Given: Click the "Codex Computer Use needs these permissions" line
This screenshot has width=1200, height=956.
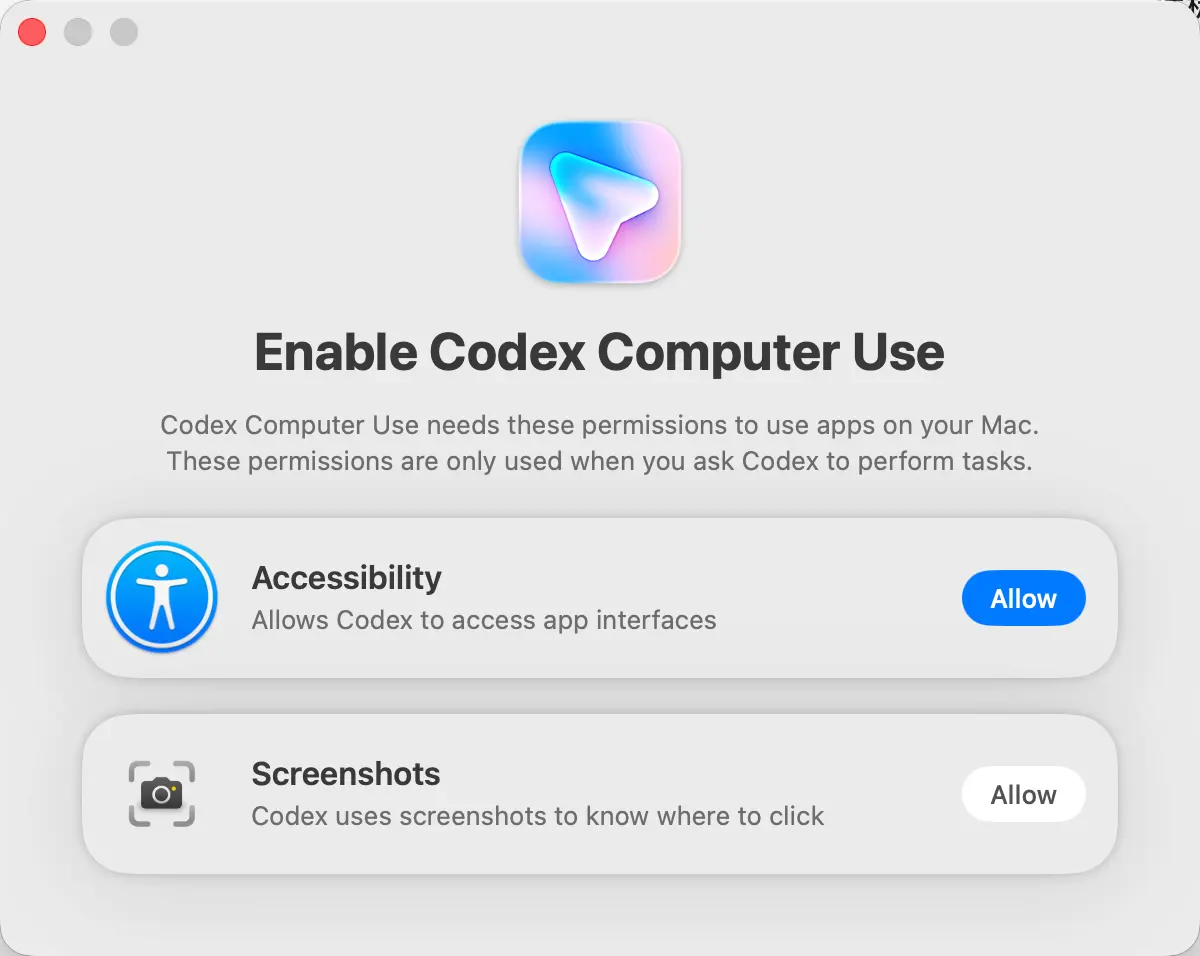Looking at the screenshot, I should tap(600, 425).
